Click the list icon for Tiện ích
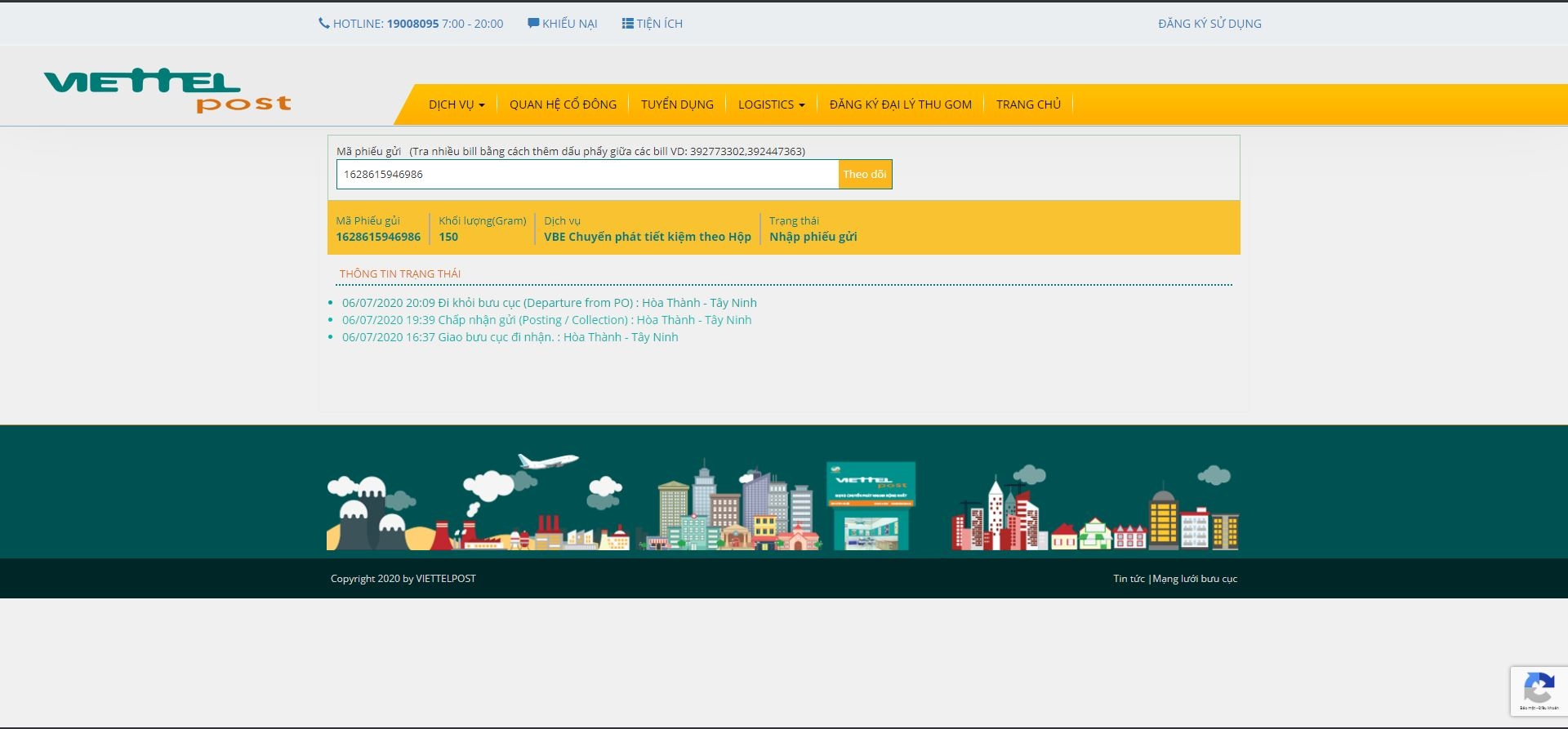 coord(627,24)
